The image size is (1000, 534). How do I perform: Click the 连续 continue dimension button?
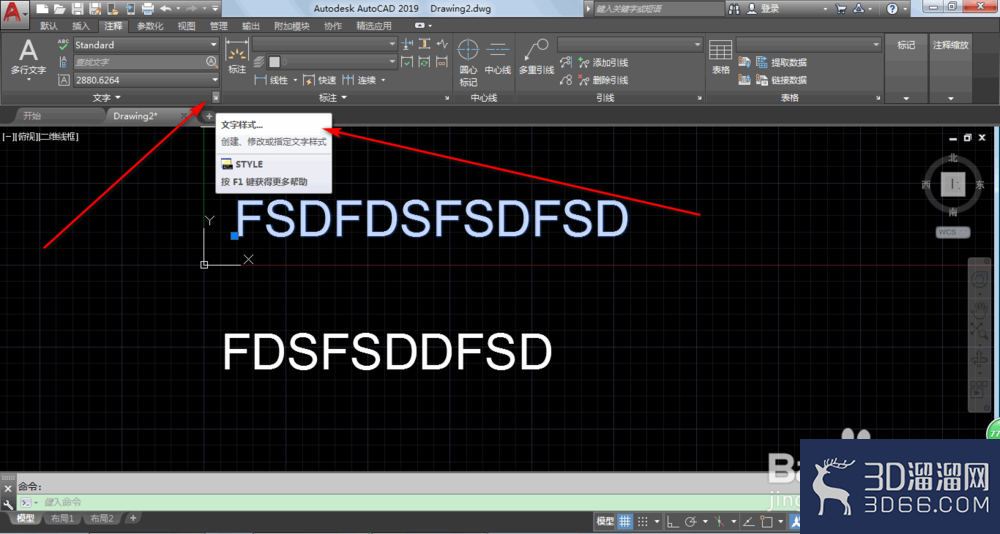point(359,80)
